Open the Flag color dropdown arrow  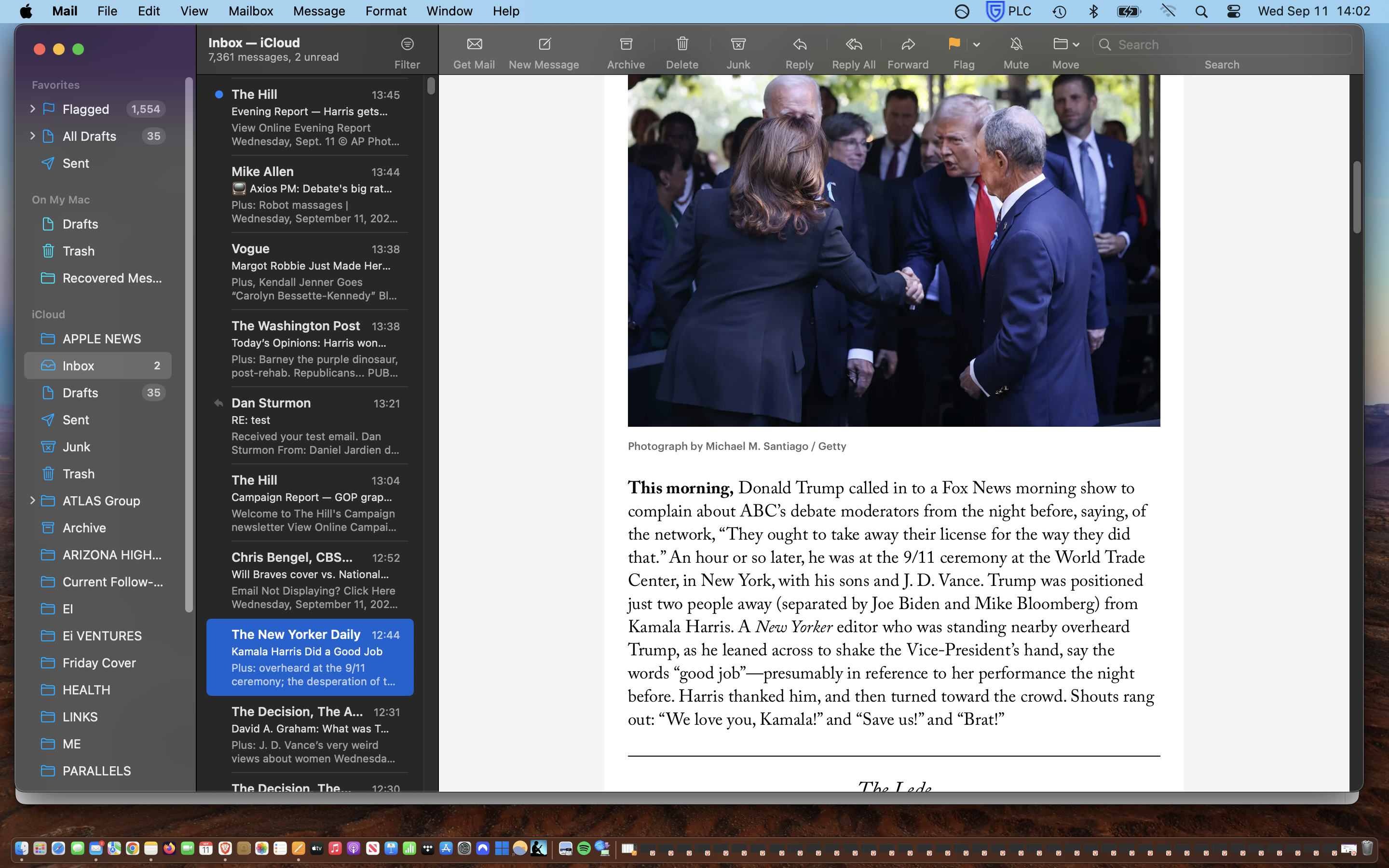(976, 45)
